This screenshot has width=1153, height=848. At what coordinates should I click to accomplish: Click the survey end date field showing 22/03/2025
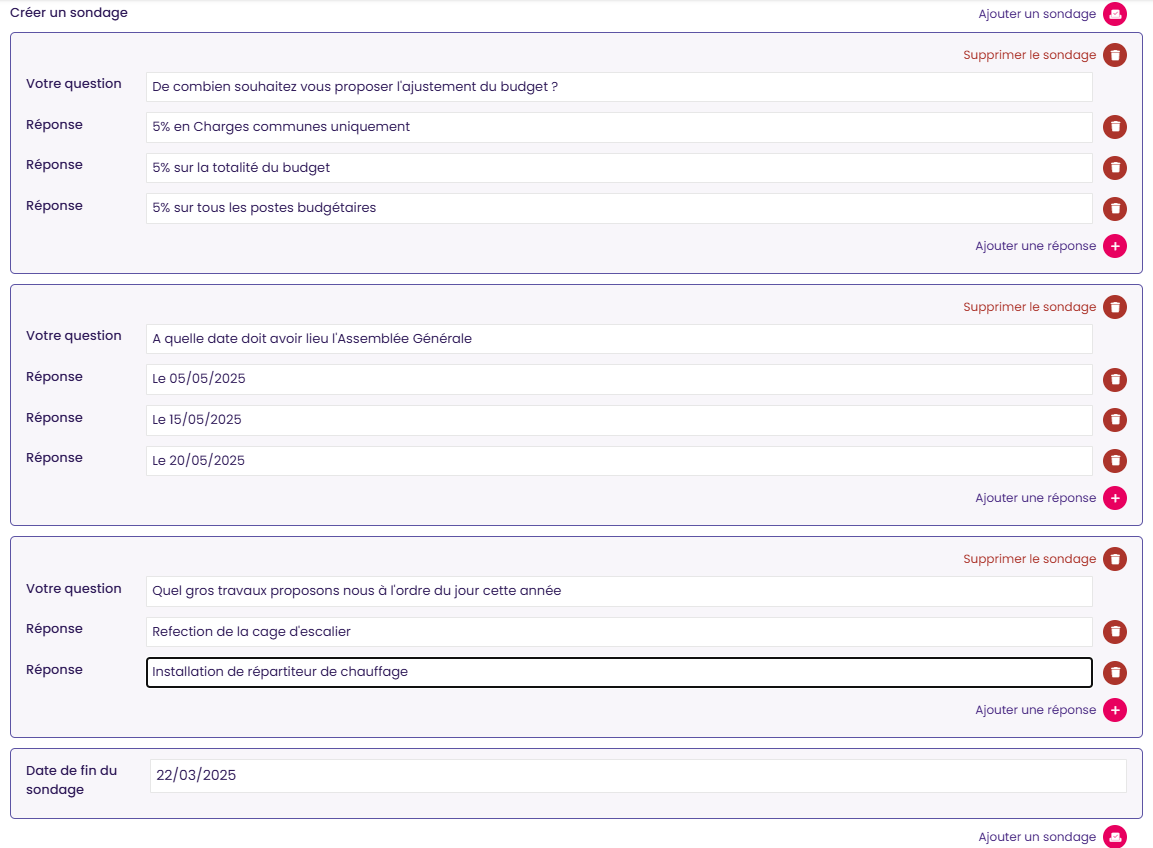pyautogui.click(x=638, y=776)
